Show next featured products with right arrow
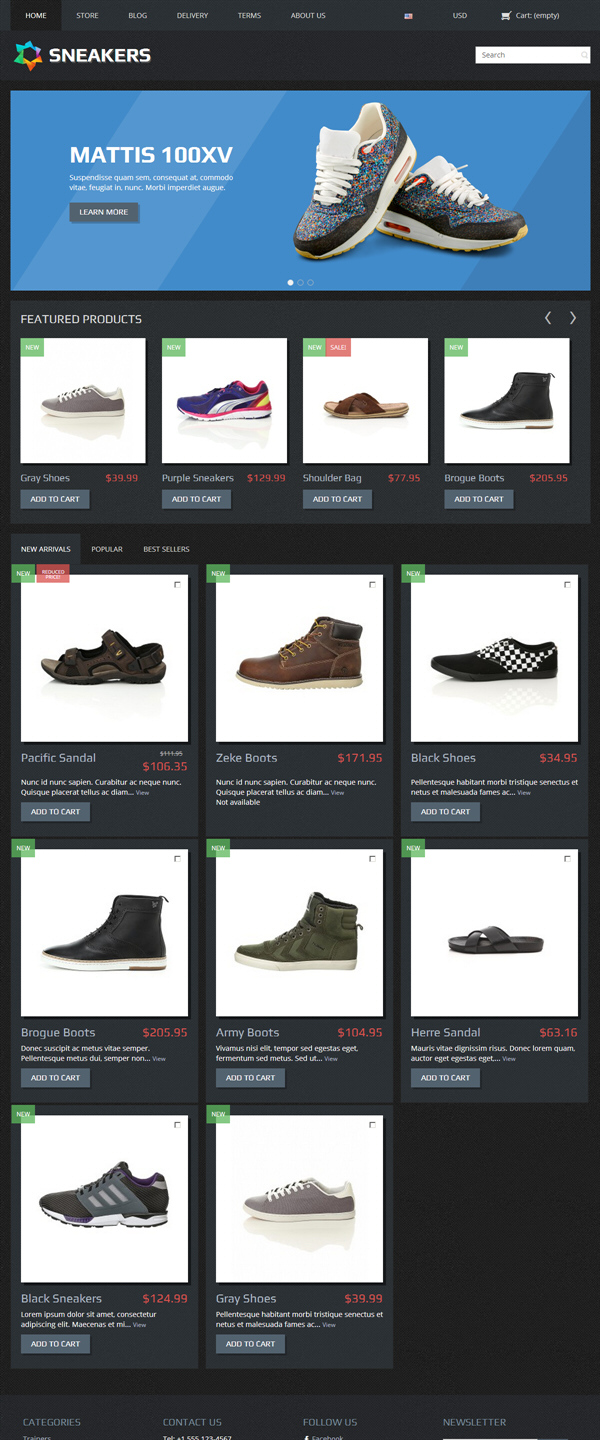Image resolution: width=600 pixels, height=1440 pixels. (x=573, y=318)
